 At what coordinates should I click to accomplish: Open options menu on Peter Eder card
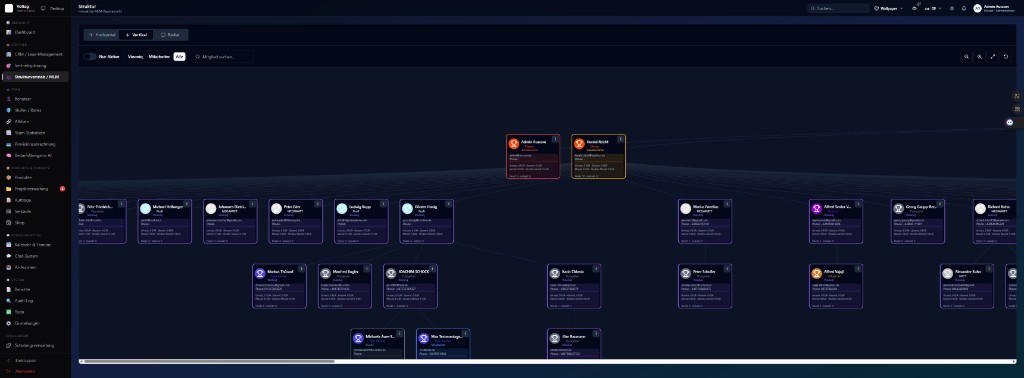318,203
